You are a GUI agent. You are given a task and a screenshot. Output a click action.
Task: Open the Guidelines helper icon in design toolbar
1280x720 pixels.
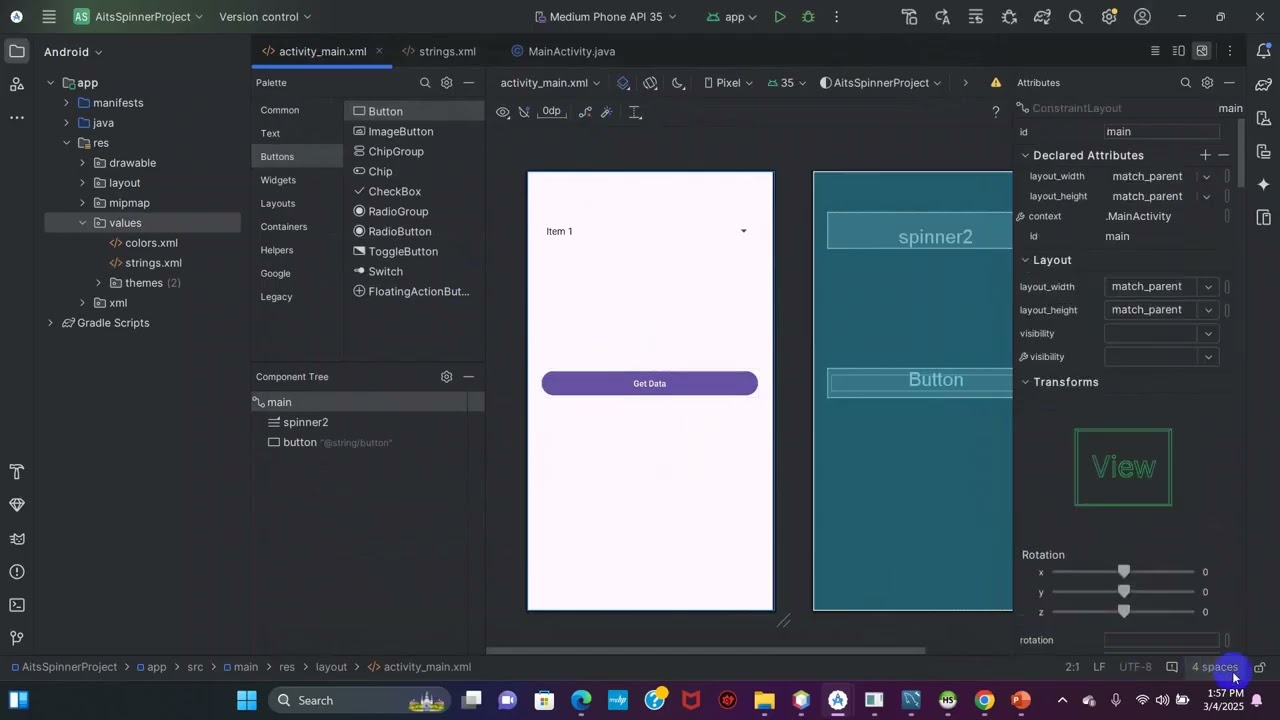pyautogui.click(x=635, y=112)
